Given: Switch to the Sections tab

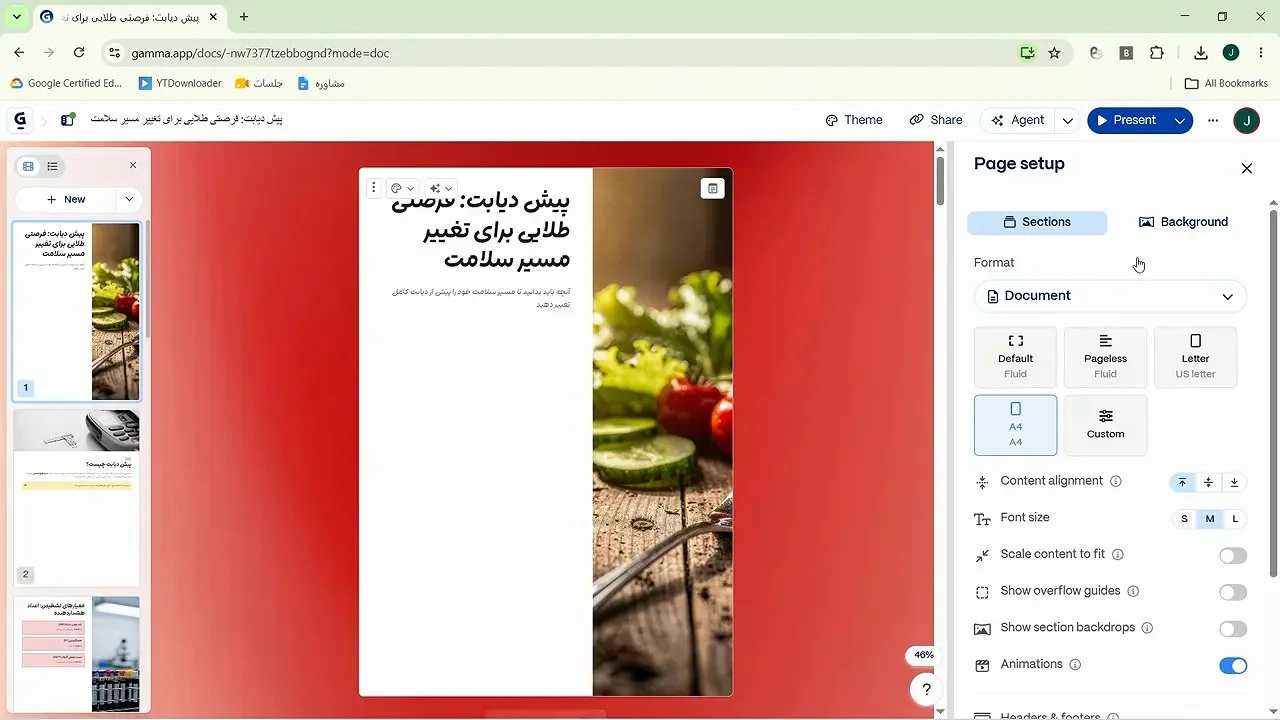Looking at the screenshot, I should click(x=1037, y=222).
